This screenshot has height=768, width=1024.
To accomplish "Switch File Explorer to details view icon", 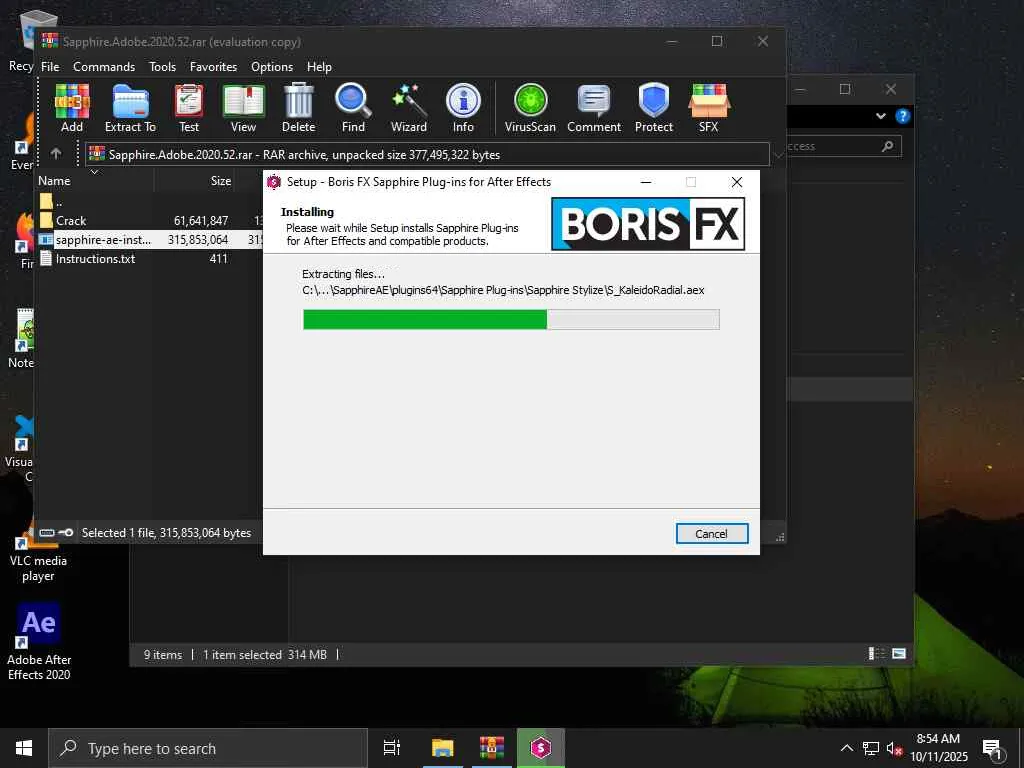I will coord(876,654).
